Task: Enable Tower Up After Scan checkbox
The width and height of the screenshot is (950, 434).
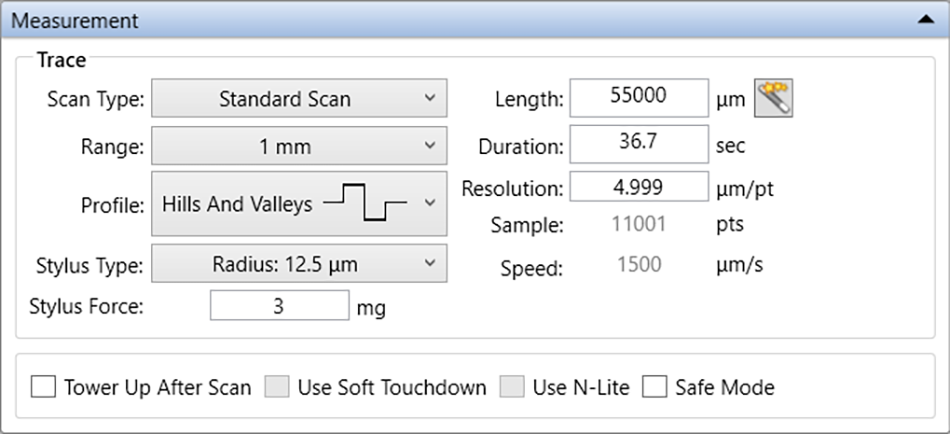Action: 43,387
